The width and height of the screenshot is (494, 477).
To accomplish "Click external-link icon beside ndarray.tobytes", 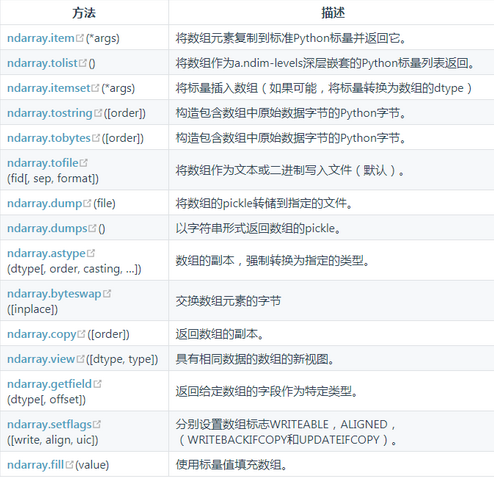I will (96, 138).
